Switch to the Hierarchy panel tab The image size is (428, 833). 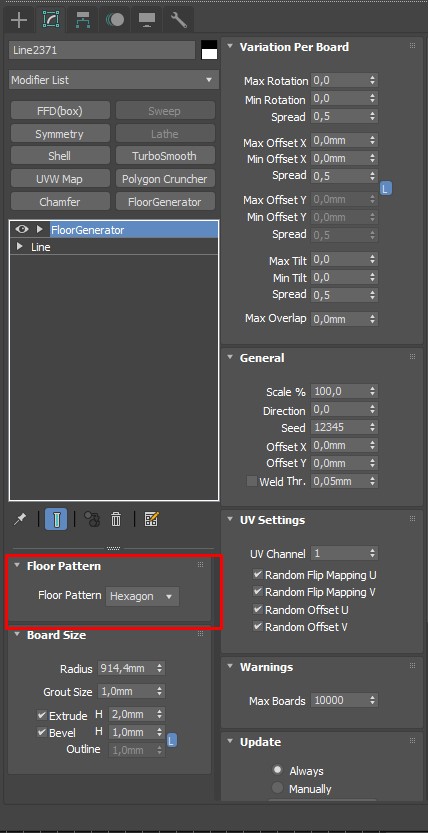point(83,20)
